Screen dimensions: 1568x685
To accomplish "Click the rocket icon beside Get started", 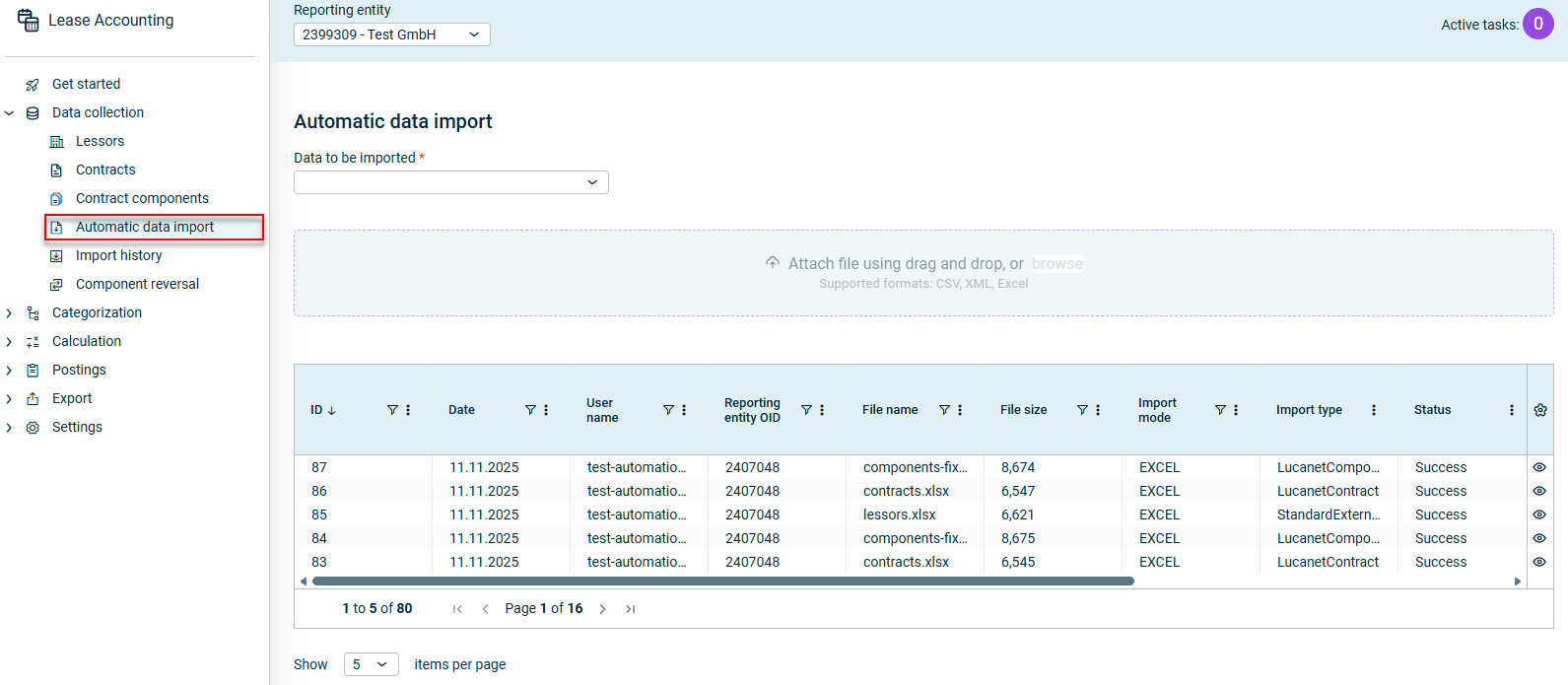I will click(33, 85).
